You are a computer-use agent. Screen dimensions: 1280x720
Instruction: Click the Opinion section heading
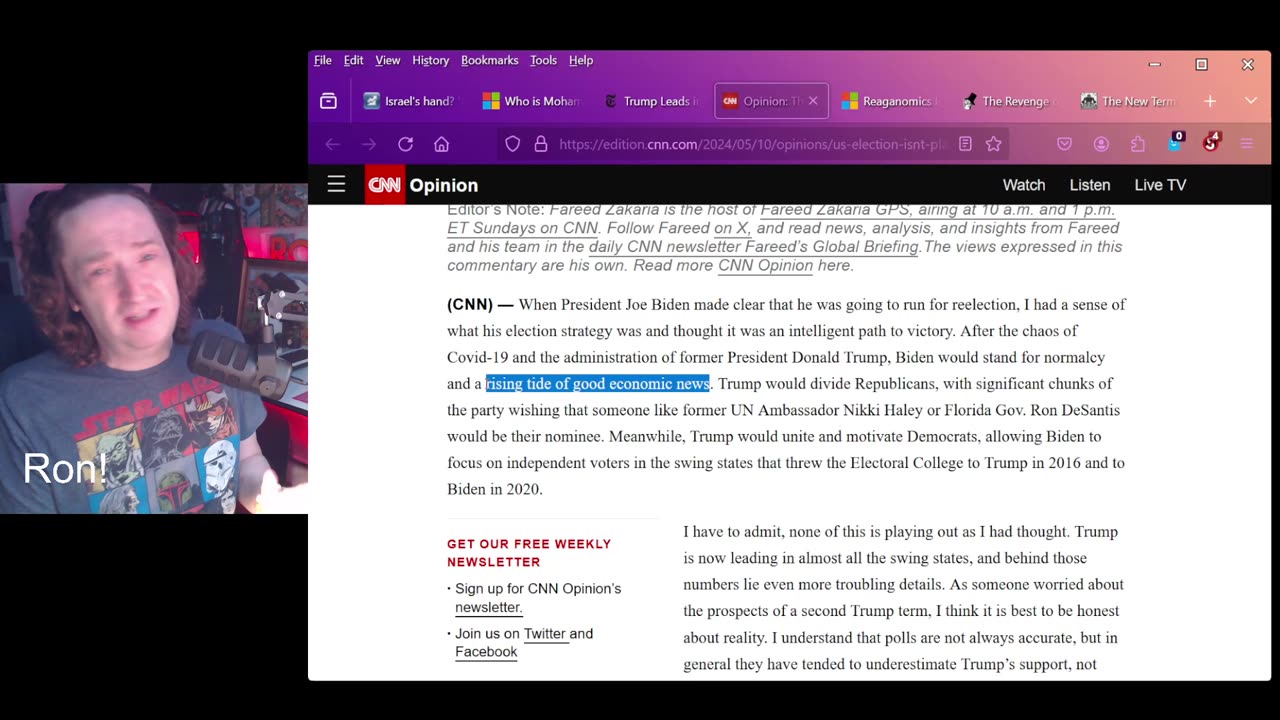(444, 185)
